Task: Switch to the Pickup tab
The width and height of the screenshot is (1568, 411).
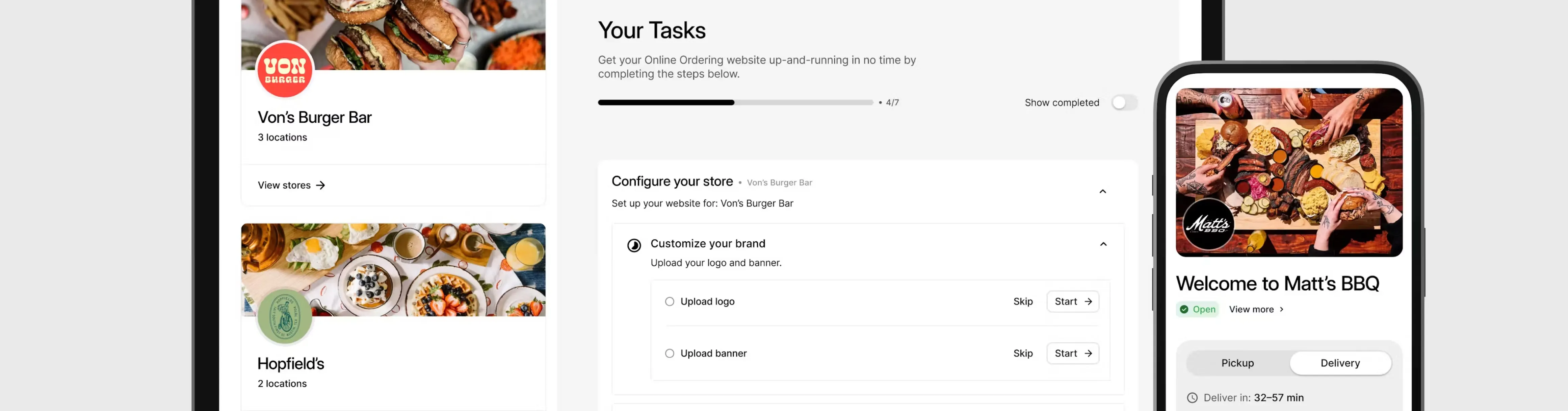Action: 1237,363
